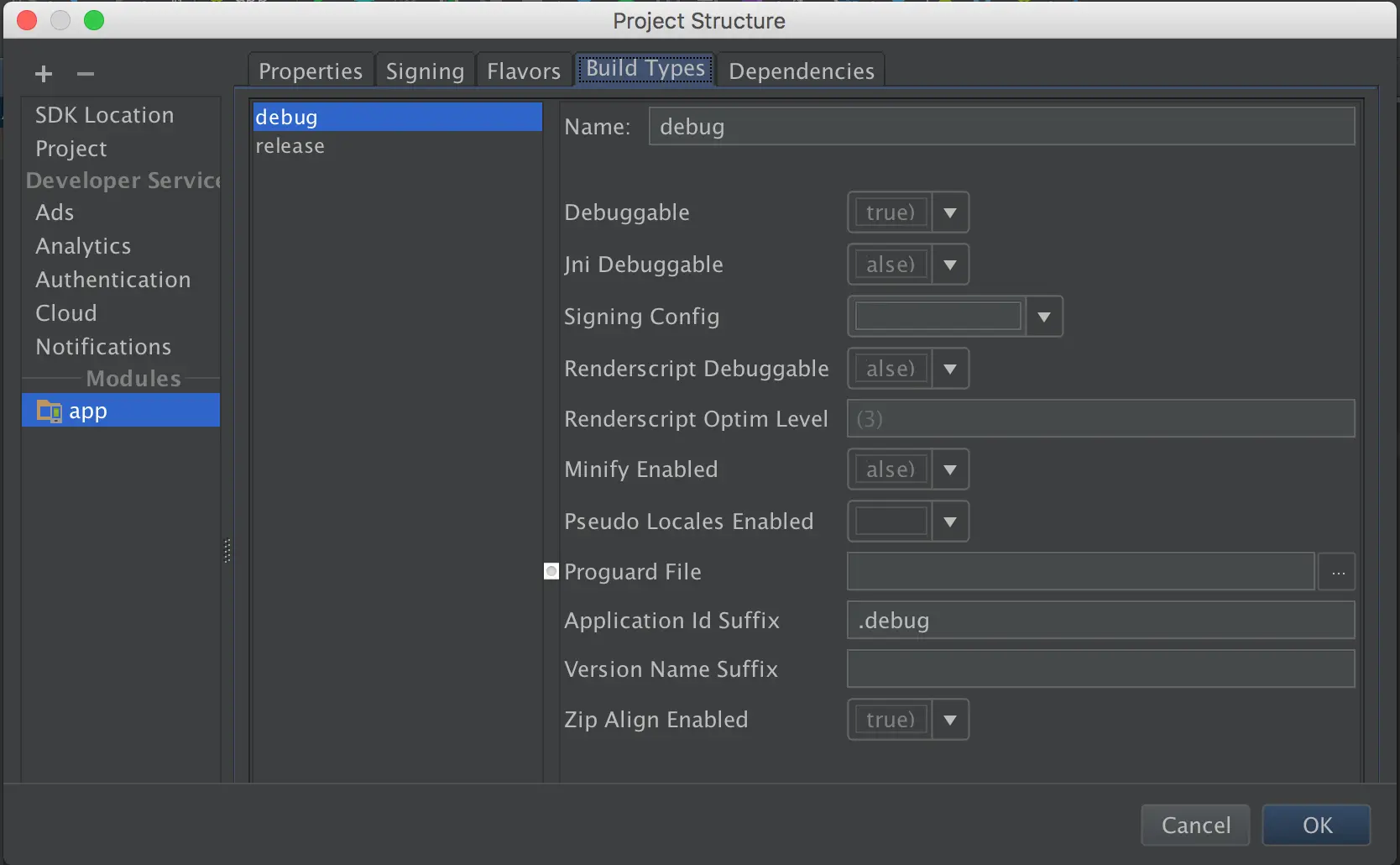Select the app module folder icon
1400x865 pixels.
49,411
